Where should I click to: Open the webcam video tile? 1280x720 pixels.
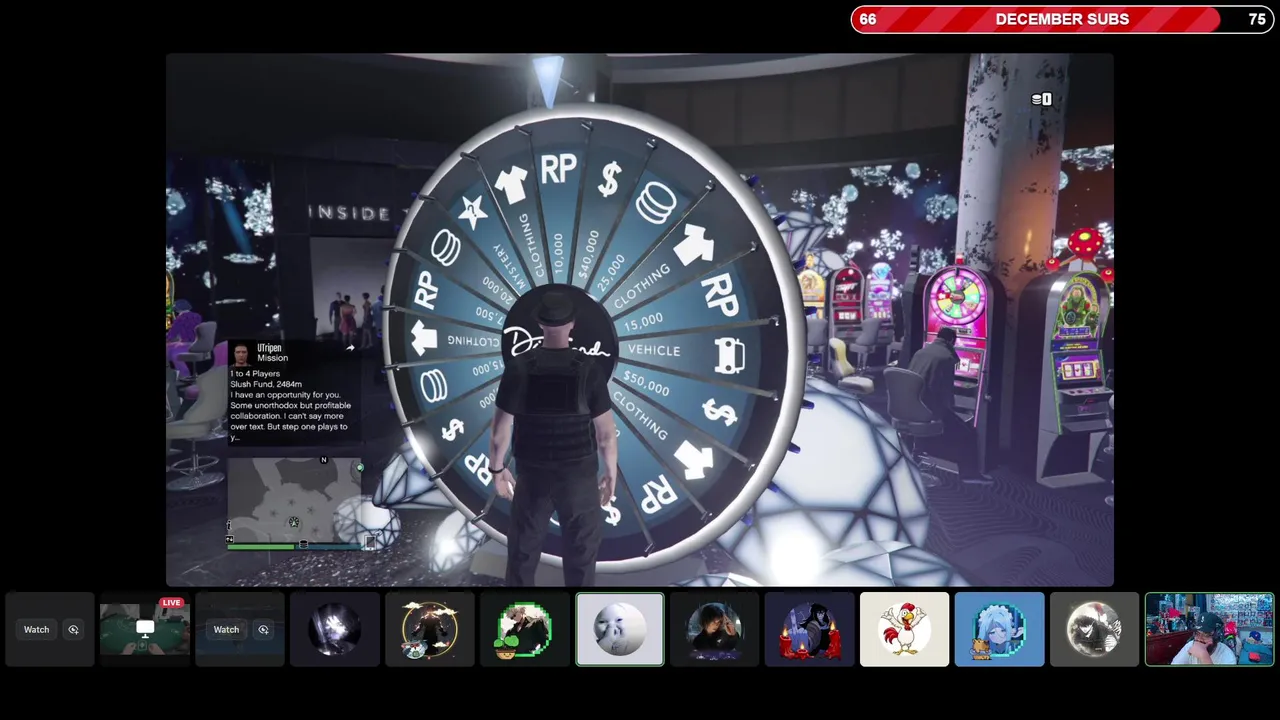coord(1210,629)
